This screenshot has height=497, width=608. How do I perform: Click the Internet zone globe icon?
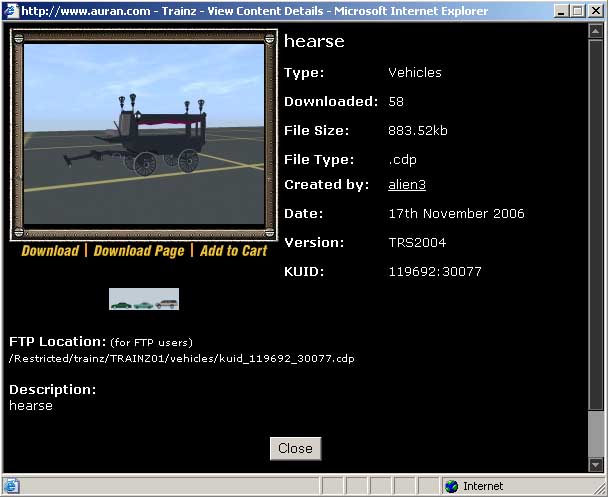451,486
